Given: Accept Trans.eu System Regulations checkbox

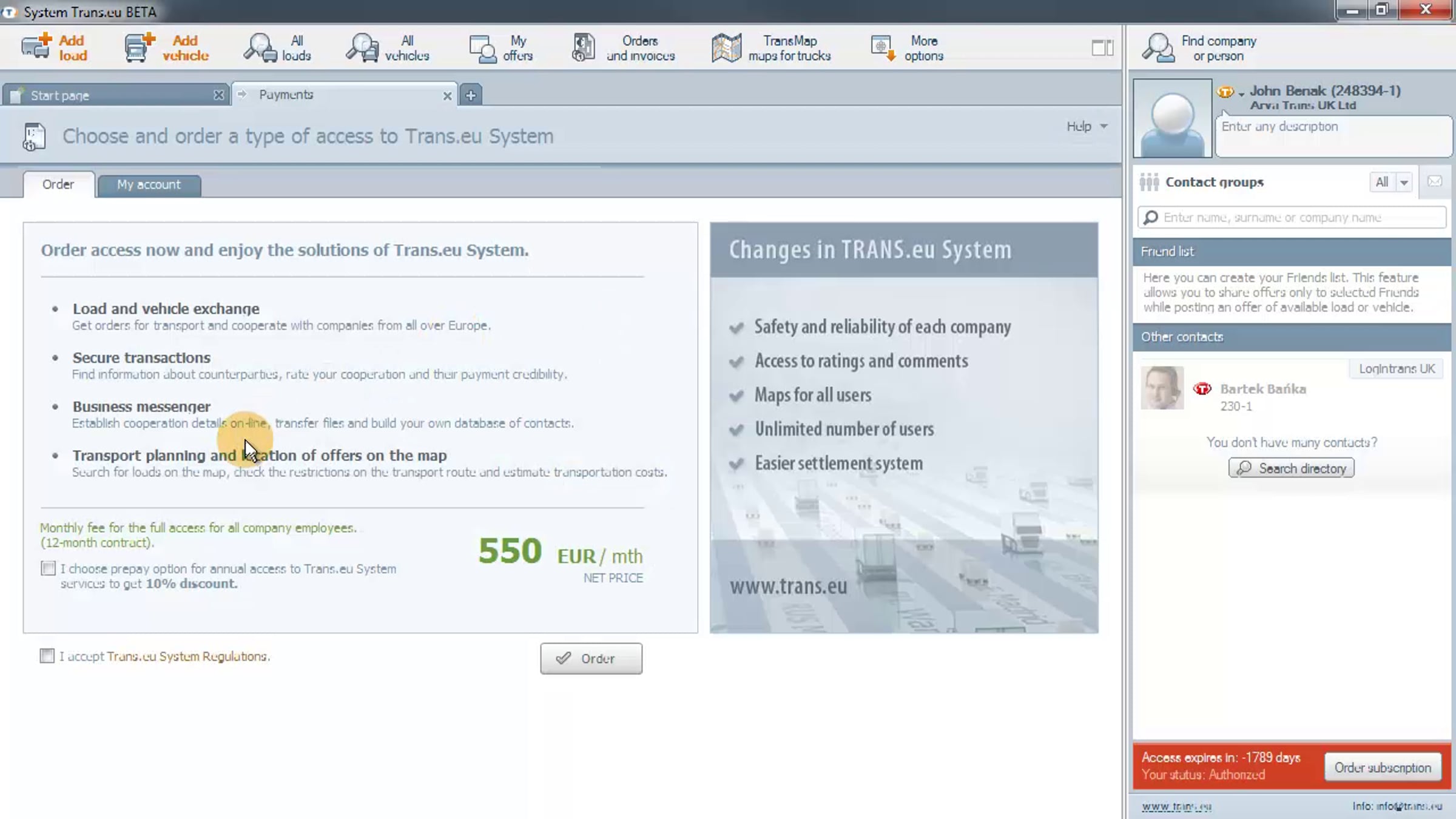Looking at the screenshot, I should click(47, 656).
